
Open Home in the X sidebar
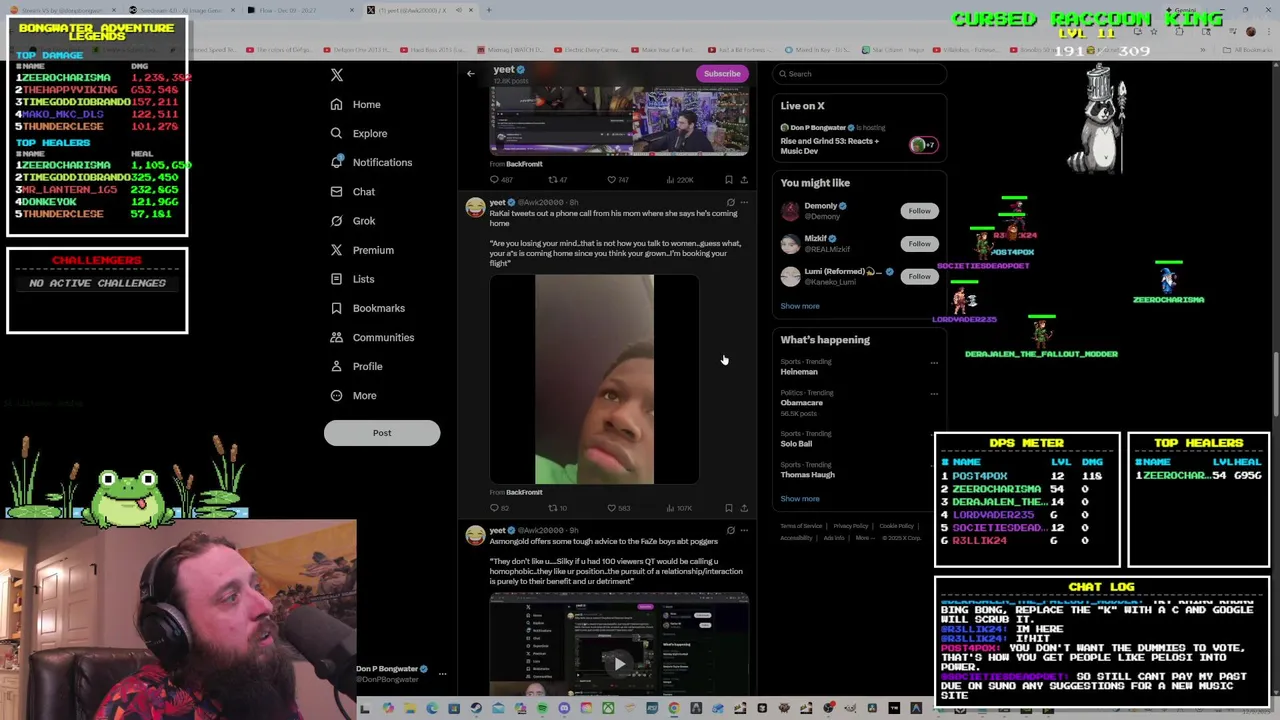(x=356, y=104)
